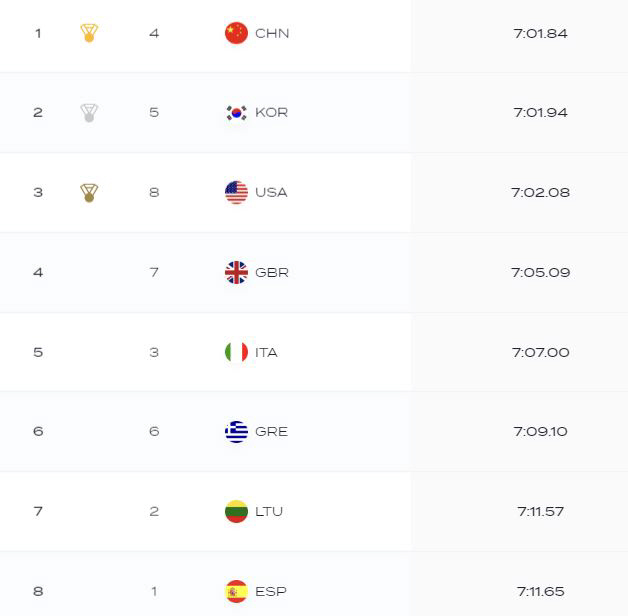The height and width of the screenshot is (616, 628).
Task: Click China's time 7:01.84
Action: point(540,33)
